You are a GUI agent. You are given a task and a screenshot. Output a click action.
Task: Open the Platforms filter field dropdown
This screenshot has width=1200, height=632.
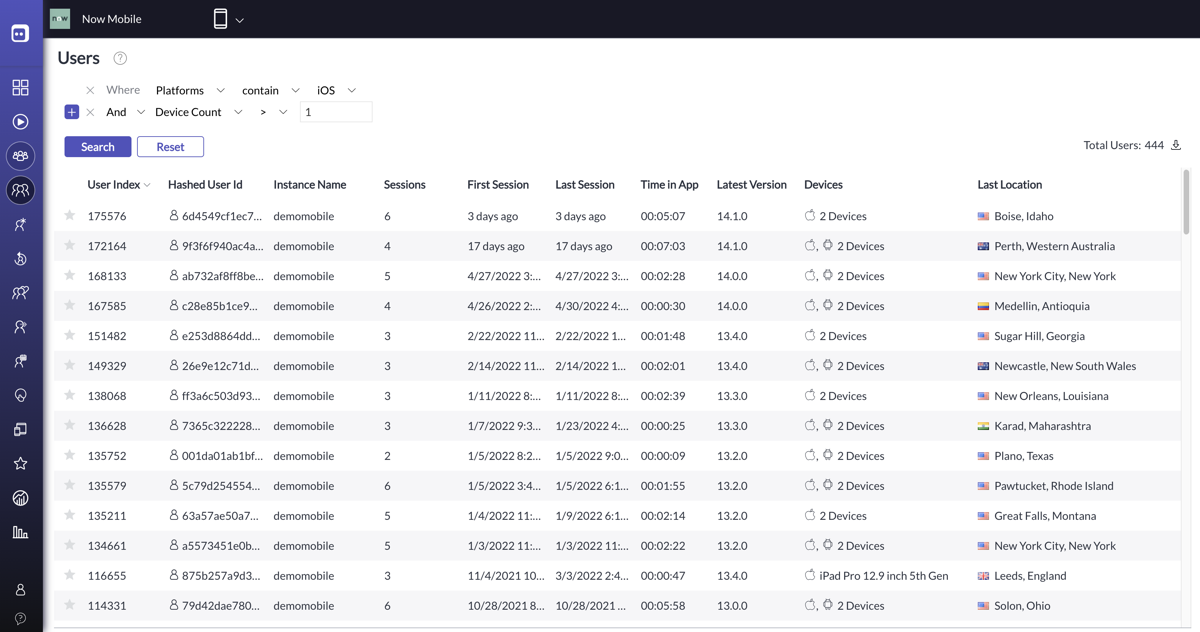(x=190, y=90)
